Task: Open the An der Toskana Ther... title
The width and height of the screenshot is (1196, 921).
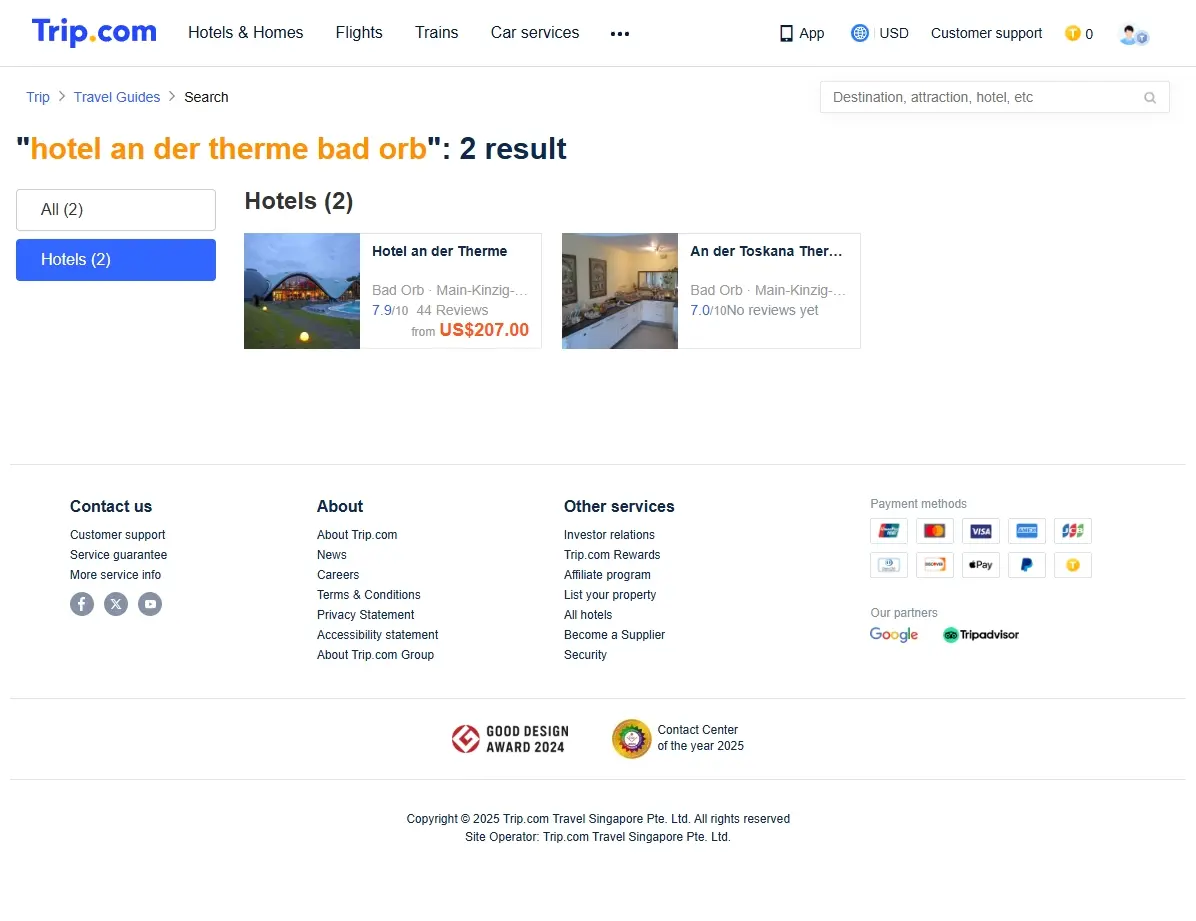Action: coord(767,251)
